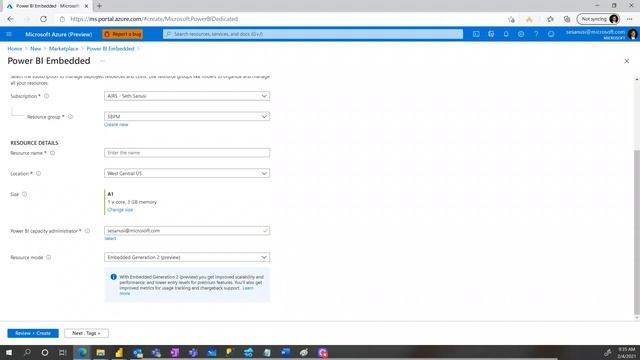Show info tooltip for Location
640x360 pixels.
click(38, 173)
